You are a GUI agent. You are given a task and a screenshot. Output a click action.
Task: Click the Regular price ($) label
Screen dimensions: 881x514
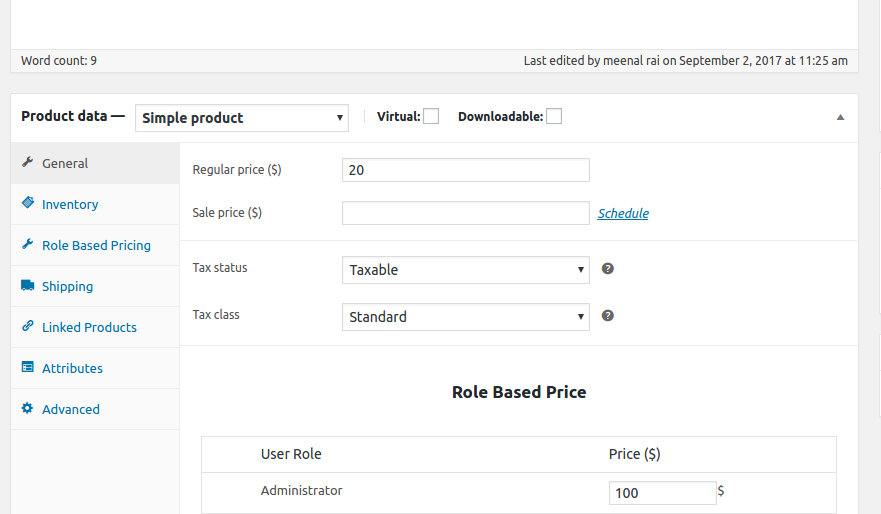[x=237, y=170]
